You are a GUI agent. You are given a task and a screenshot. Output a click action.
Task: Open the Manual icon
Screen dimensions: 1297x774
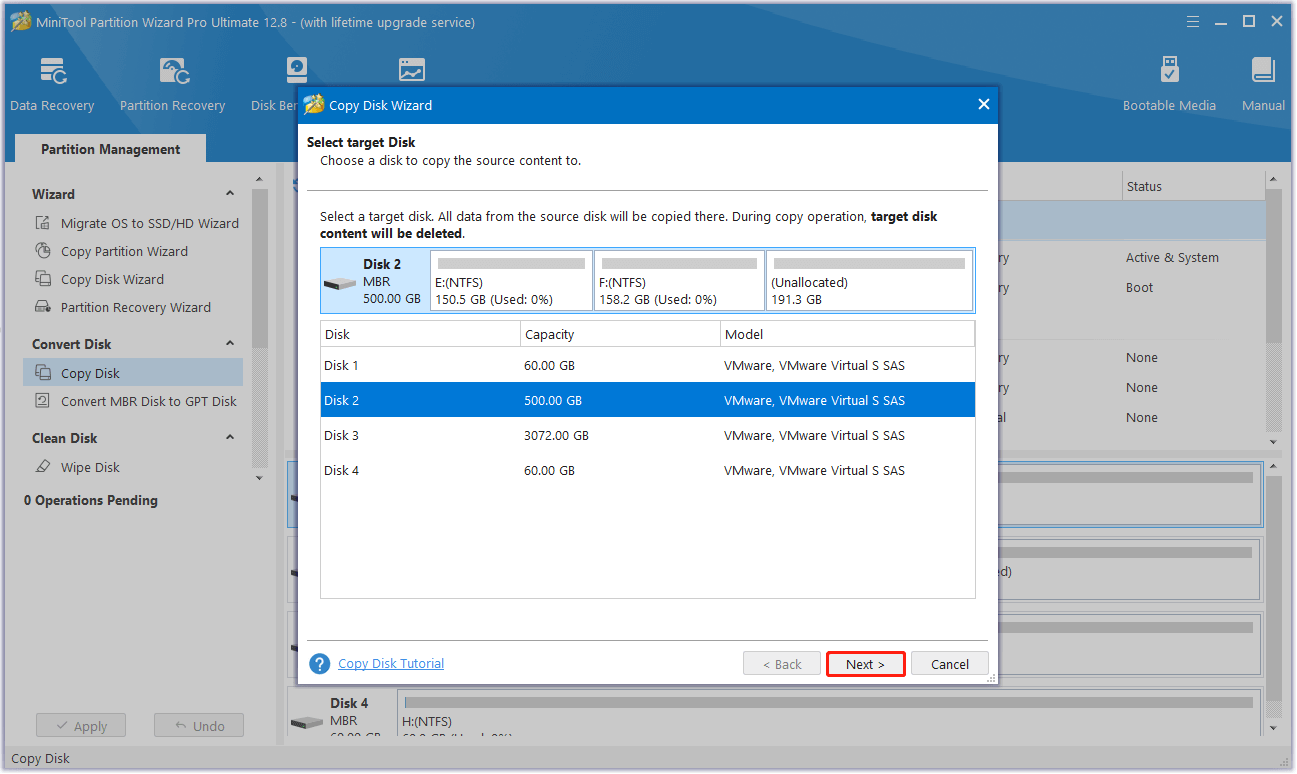coord(1263,84)
